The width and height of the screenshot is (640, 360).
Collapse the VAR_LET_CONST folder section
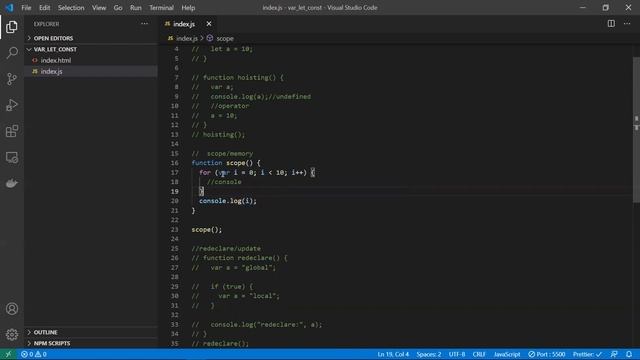click(x=91, y=49)
